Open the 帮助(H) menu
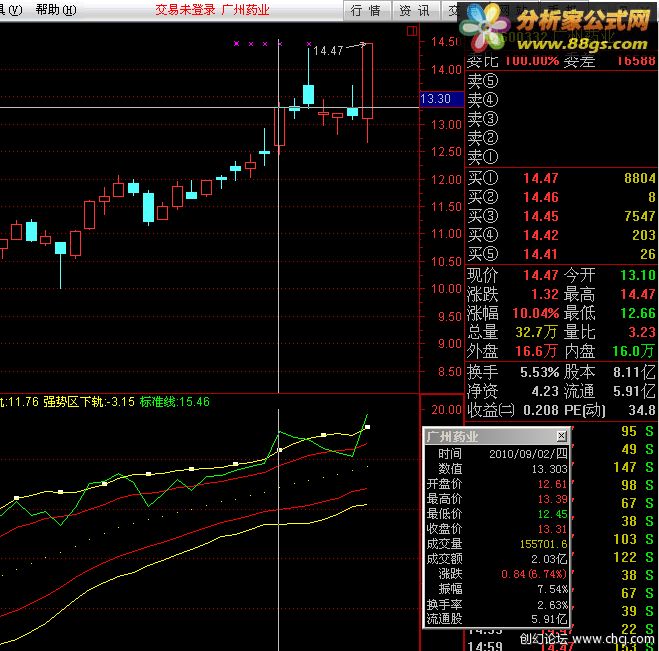The height and width of the screenshot is (651, 659). (56, 9)
